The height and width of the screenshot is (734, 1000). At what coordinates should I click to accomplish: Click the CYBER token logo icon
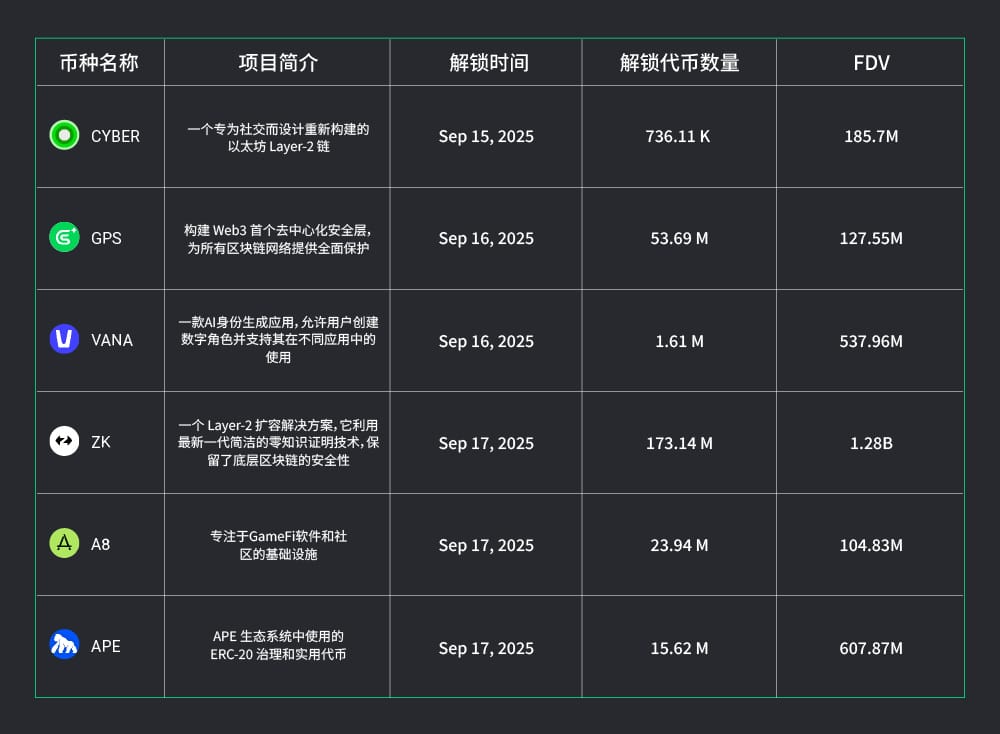(x=64, y=135)
